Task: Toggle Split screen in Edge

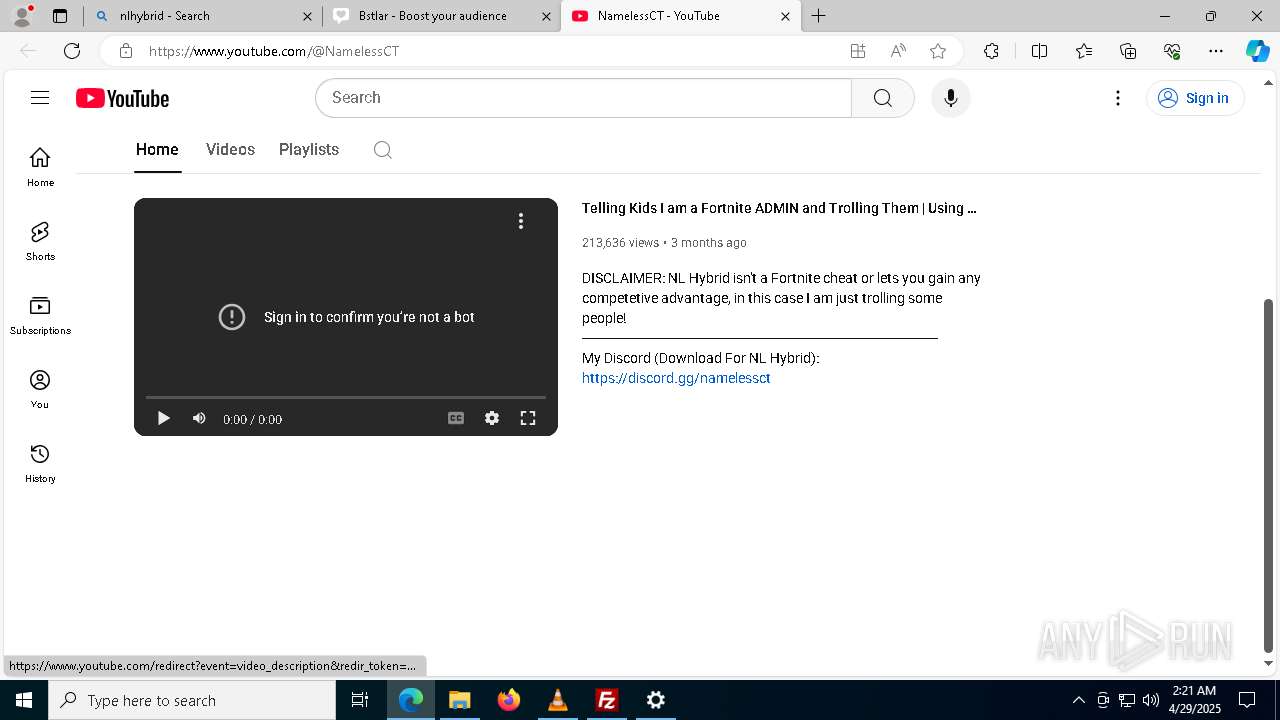Action: tap(1039, 51)
